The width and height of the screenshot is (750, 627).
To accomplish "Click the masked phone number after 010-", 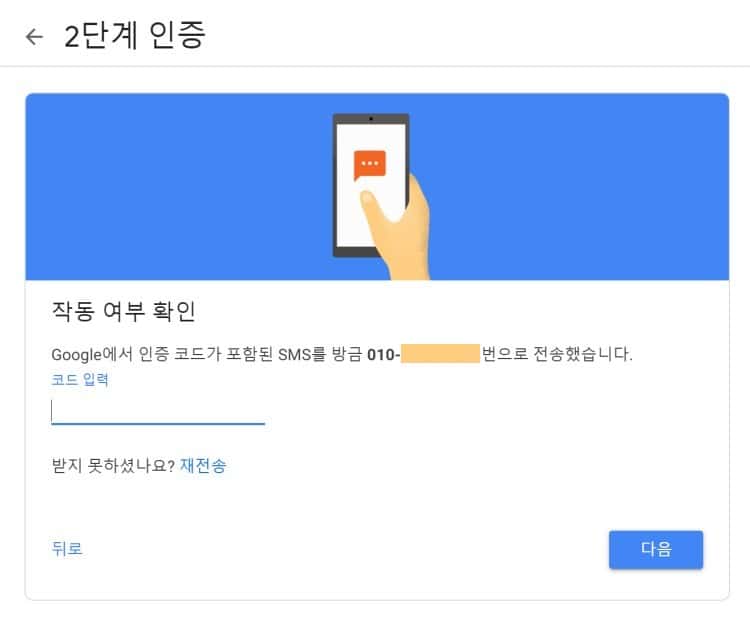I will 440,355.
